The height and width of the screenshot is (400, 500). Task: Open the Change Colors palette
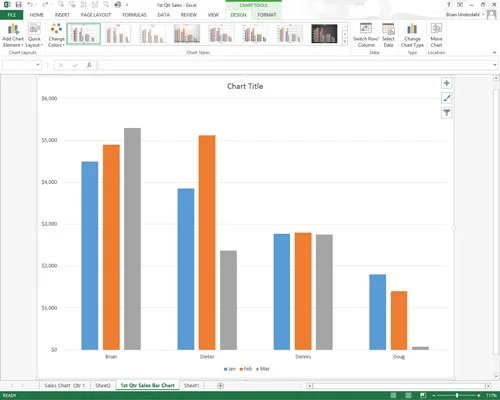[56, 35]
